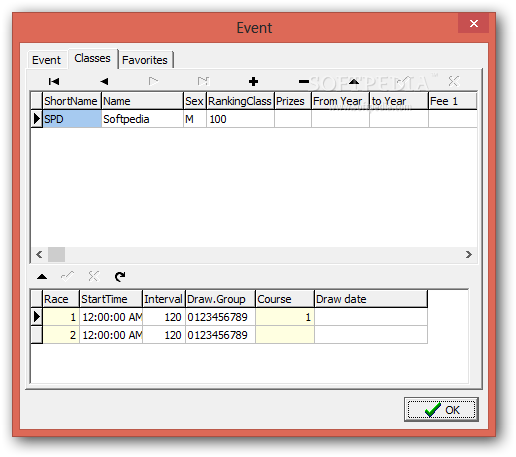Click the RankingClass column header
Image resolution: width=516 pixels, height=457 pixels.
(x=240, y=101)
